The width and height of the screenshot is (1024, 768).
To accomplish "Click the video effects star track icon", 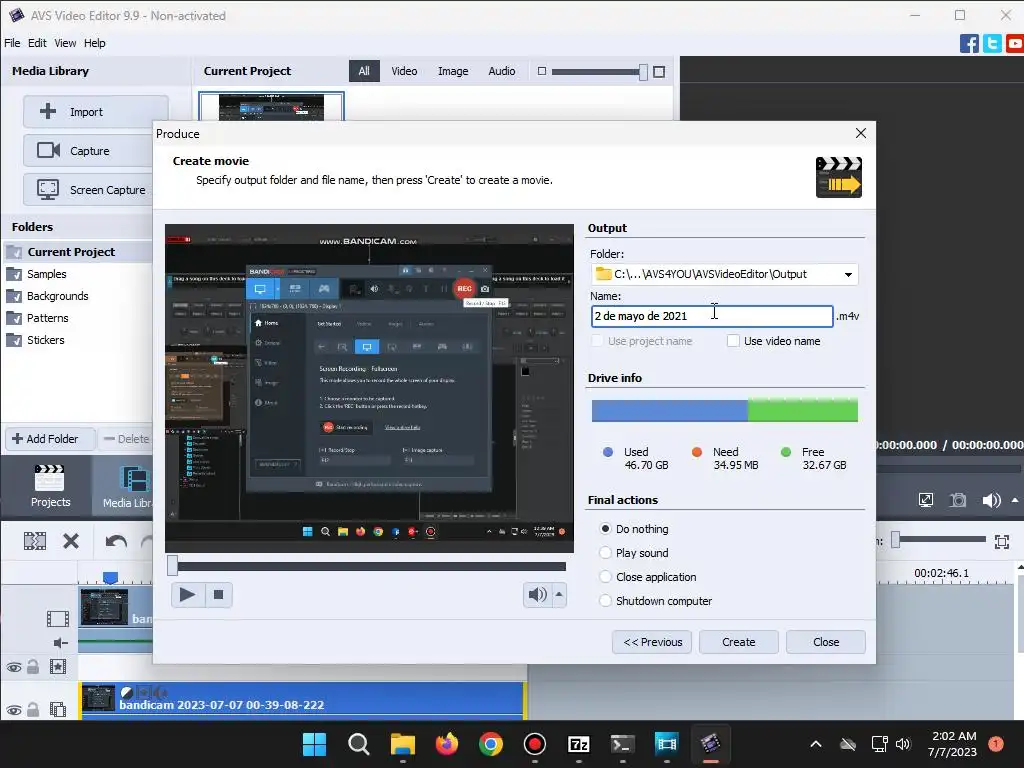I will (57, 667).
